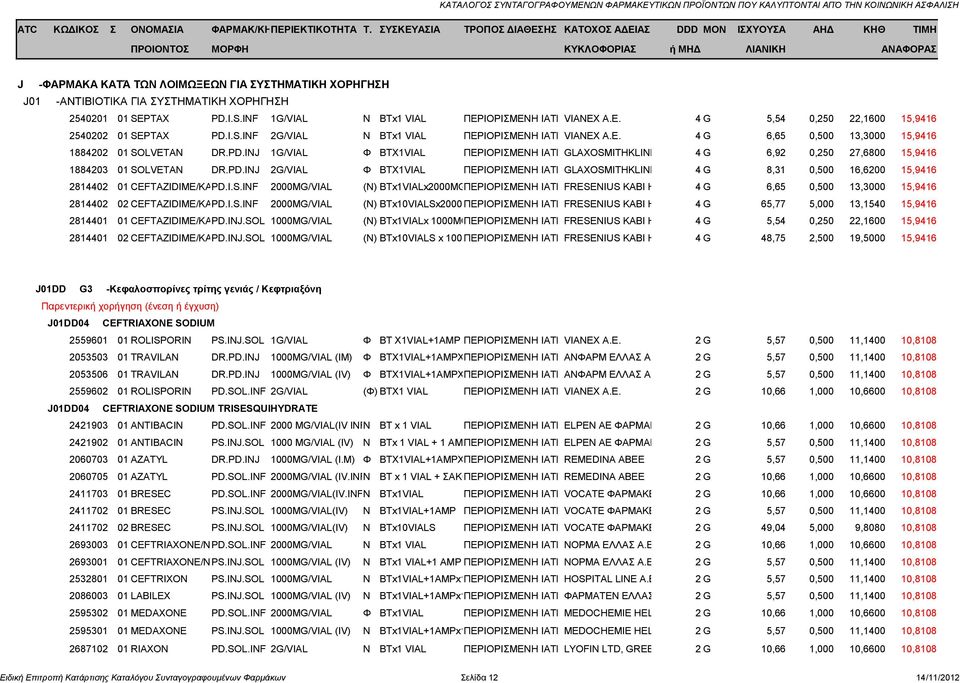Select the product name RIAXON
This screenshot has height=683, width=960.
(149, 649)
